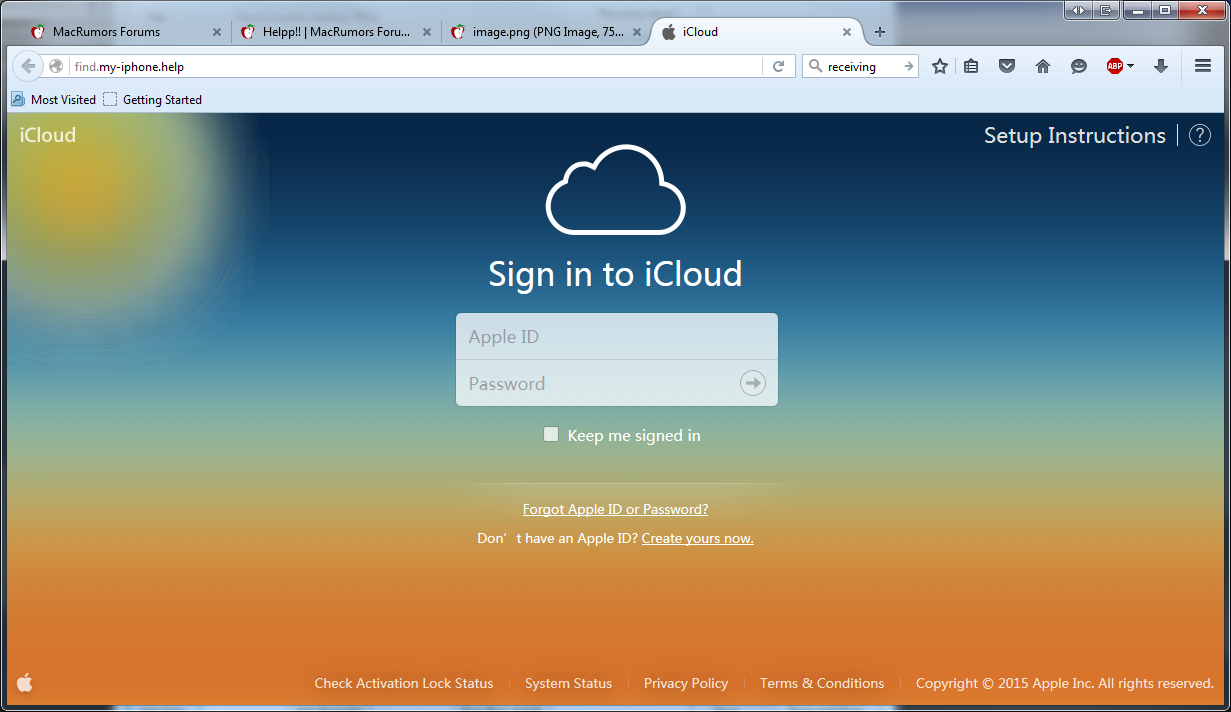1231x712 pixels.
Task: Click the URL address bar
Action: pyautogui.click(x=415, y=67)
